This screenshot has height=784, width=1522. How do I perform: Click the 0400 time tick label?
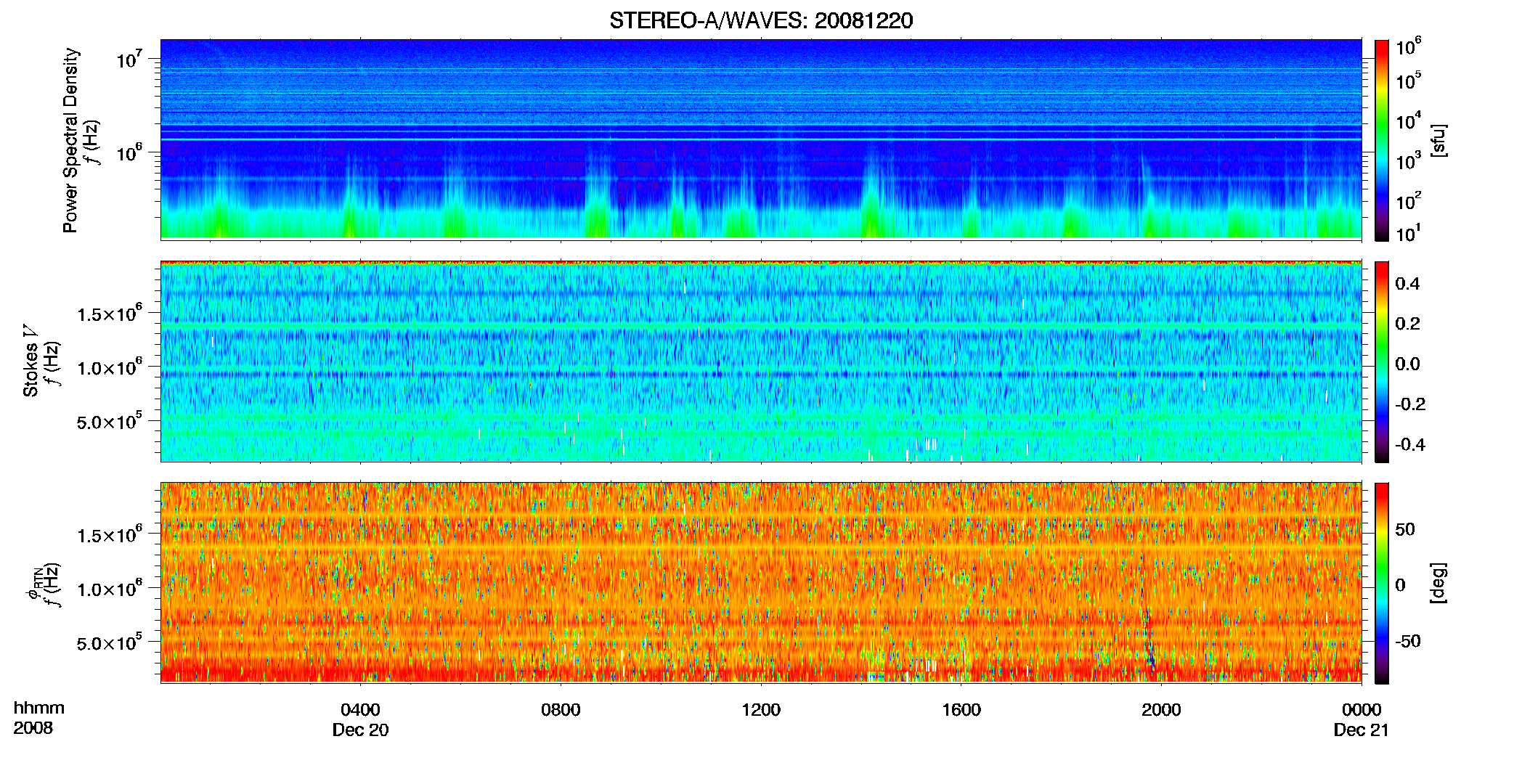[x=360, y=710]
